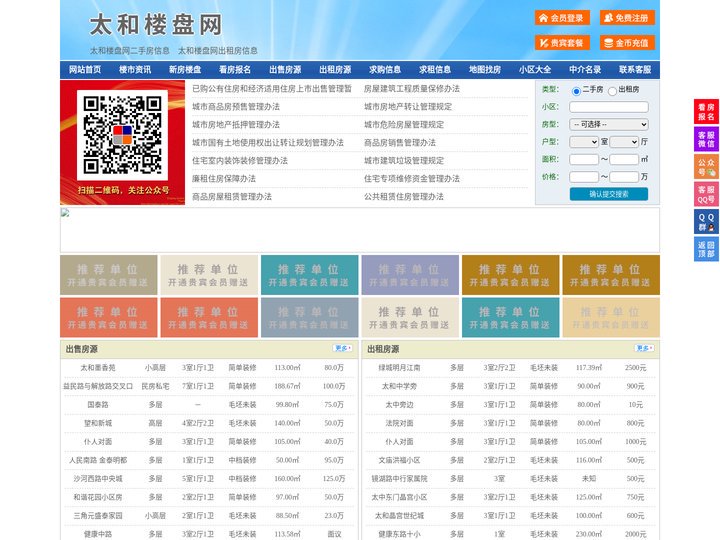Open the 出售房源 navigation menu item
This screenshot has height=540, width=720.
click(285, 70)
